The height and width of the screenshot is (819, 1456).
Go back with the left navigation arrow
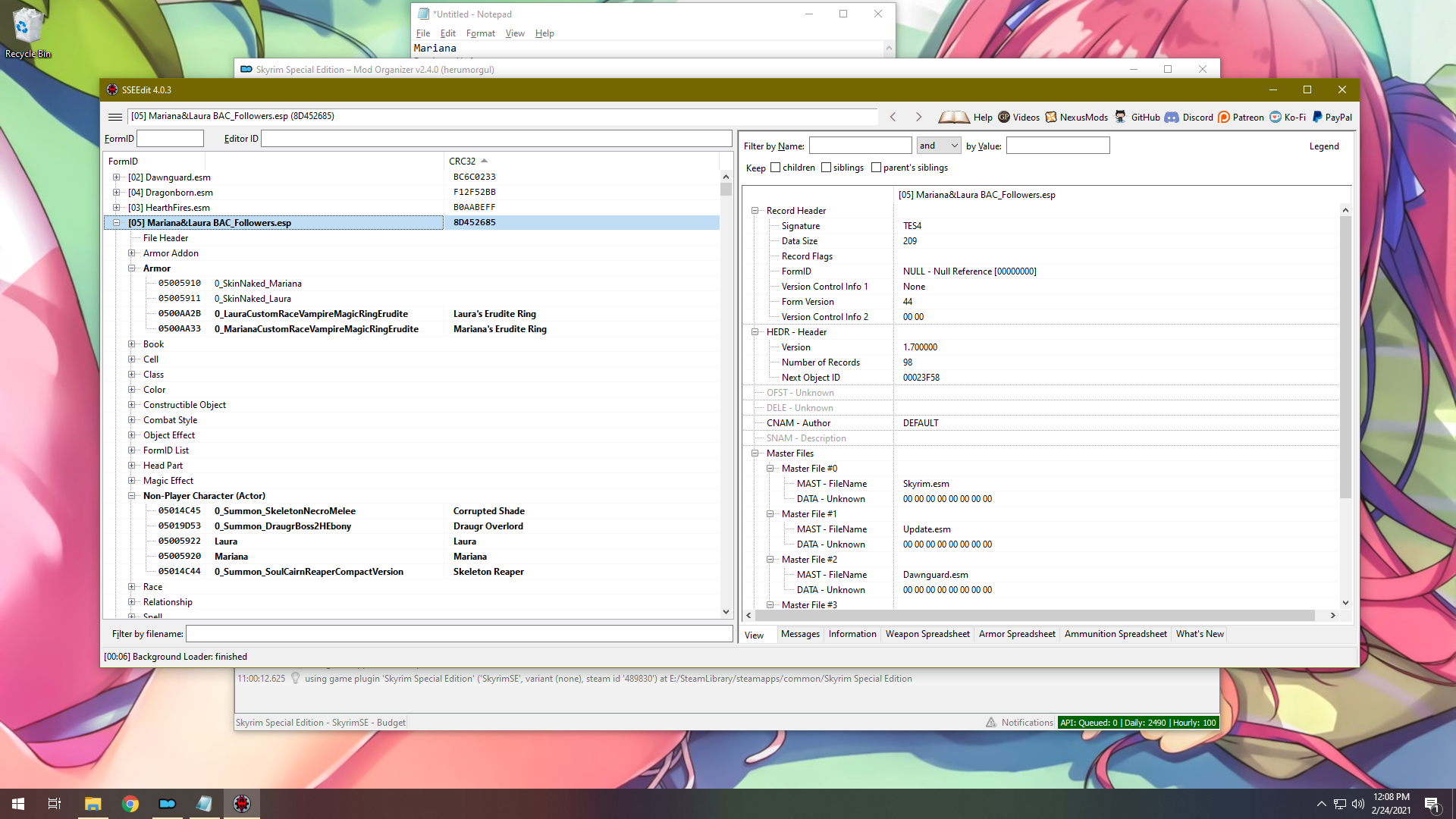(893, 117)
